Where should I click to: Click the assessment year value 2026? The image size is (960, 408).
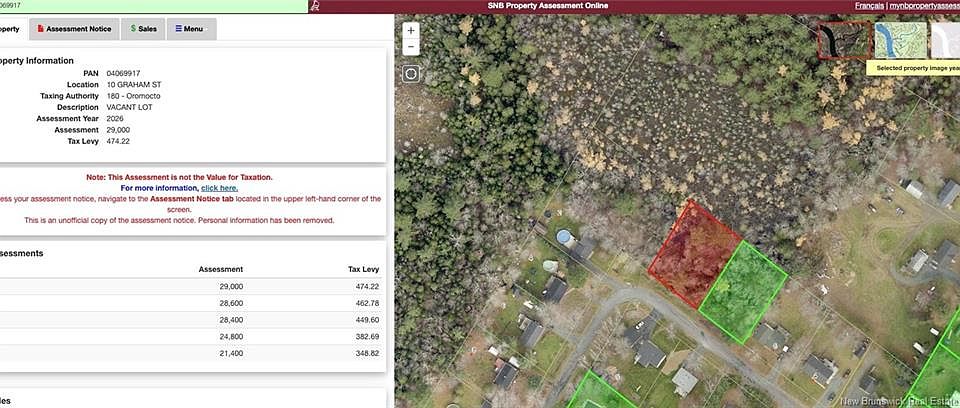point(114,119)
